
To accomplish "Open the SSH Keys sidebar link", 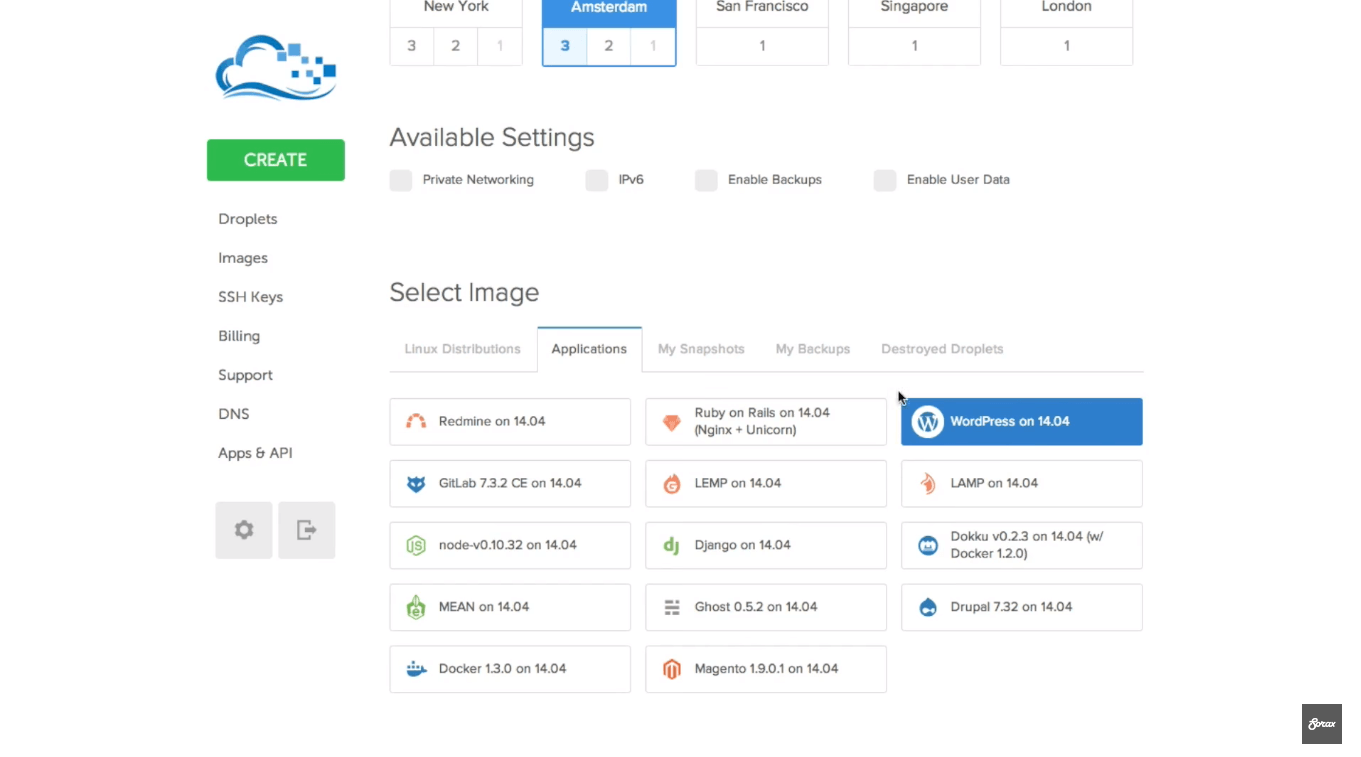I will [x=250, y=297].
